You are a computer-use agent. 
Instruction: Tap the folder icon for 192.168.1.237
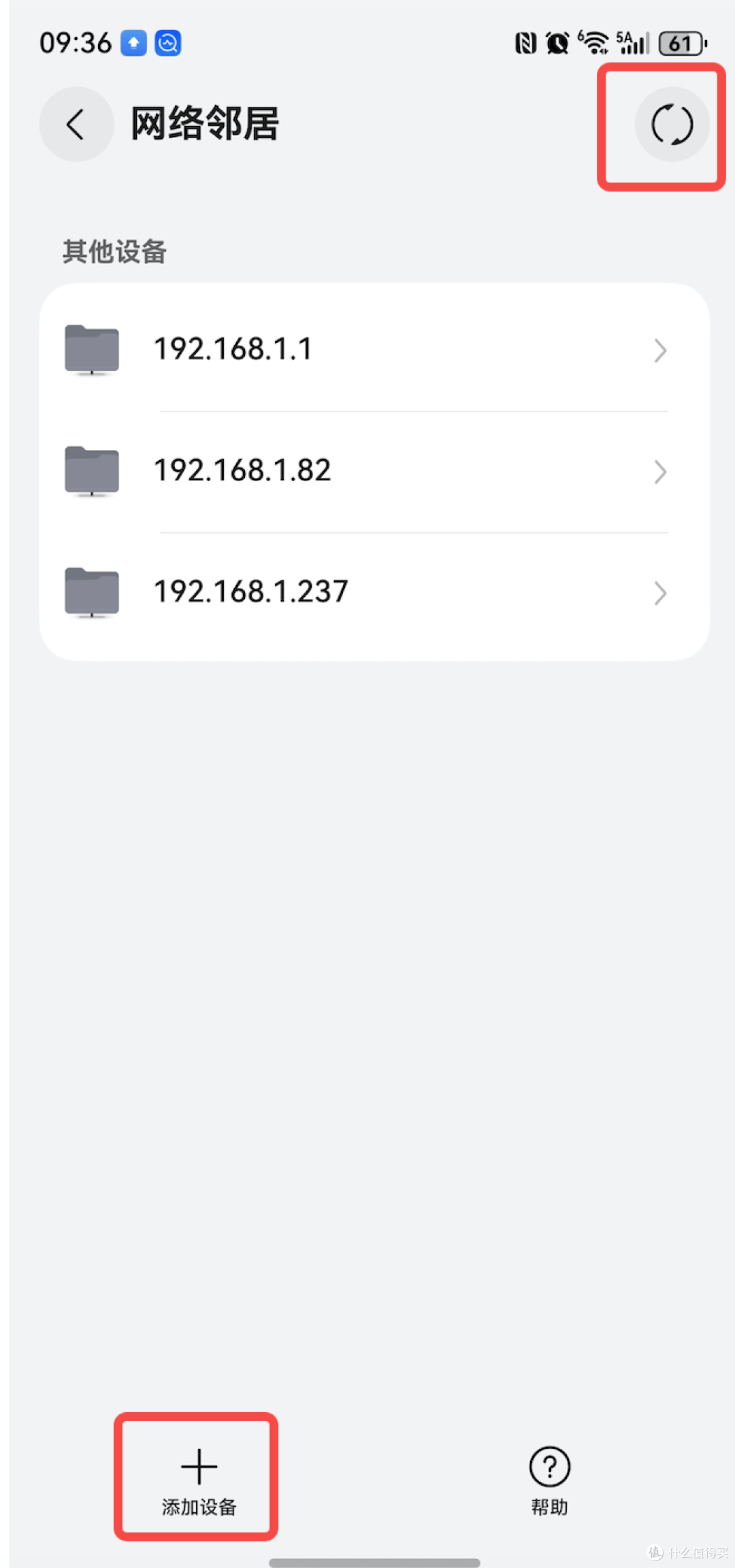pos(92,592)
